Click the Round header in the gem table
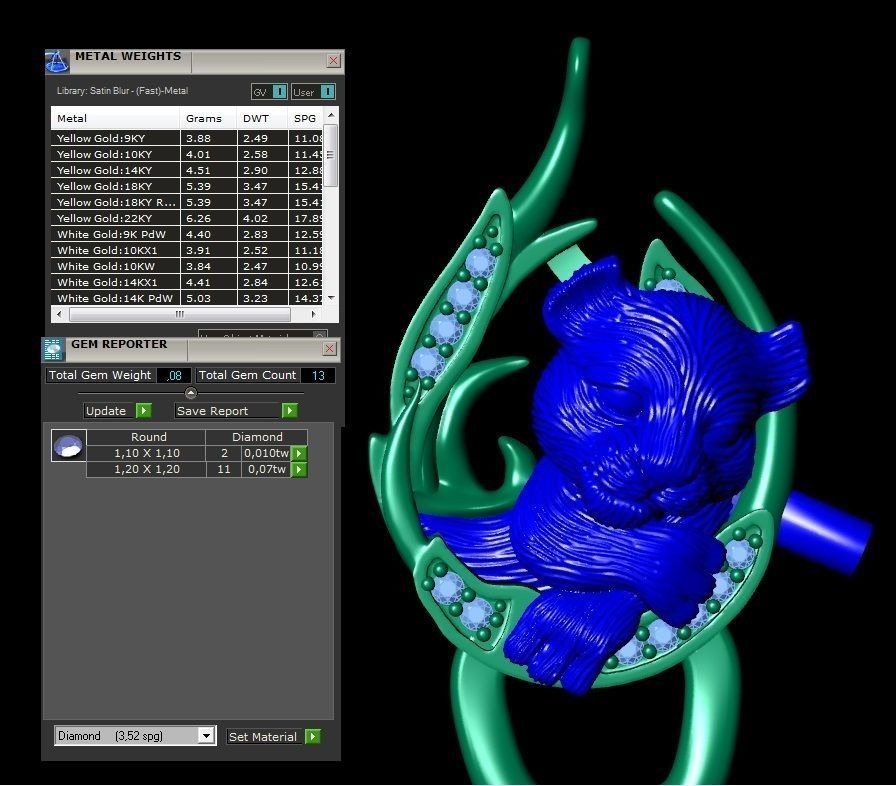The image size is (896, 786). click(146, 437)
